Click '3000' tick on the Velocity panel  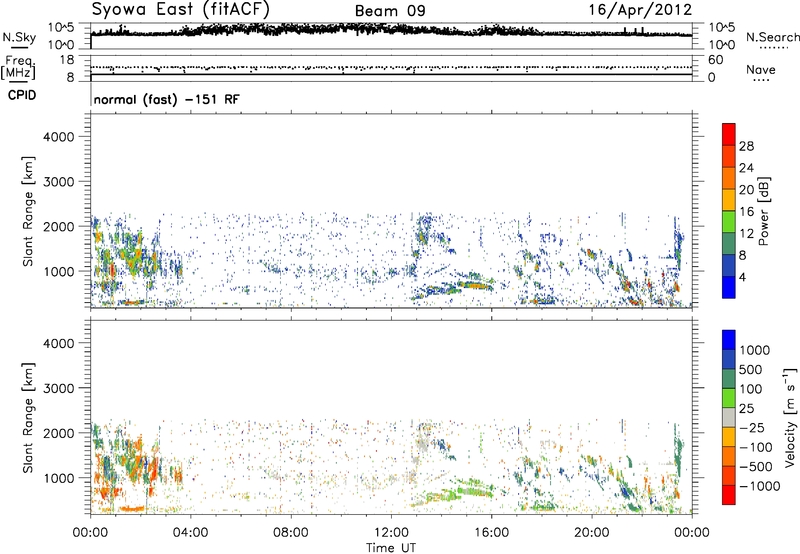tap(58, 388)
